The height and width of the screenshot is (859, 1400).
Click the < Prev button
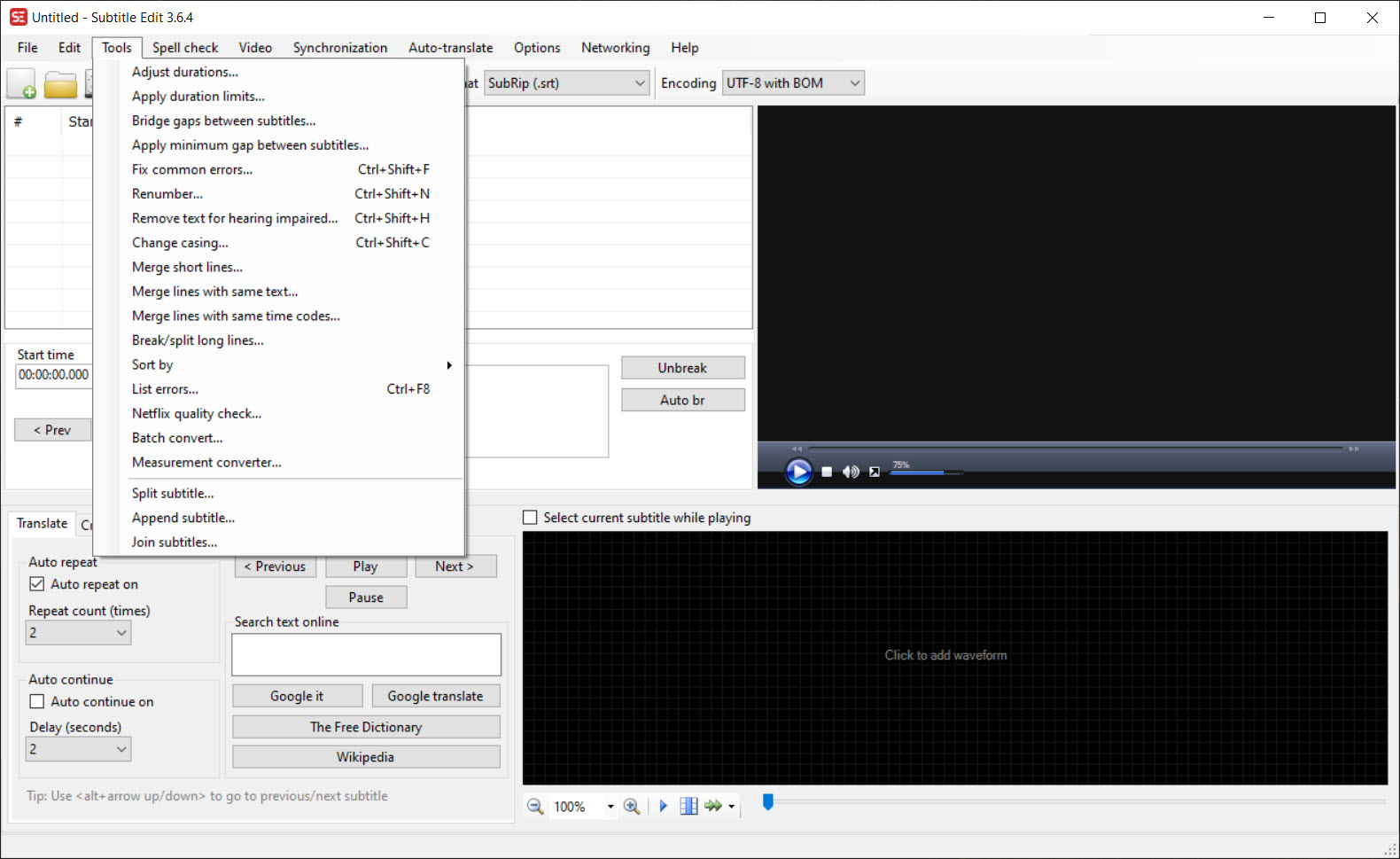click(x=52, y=430)
